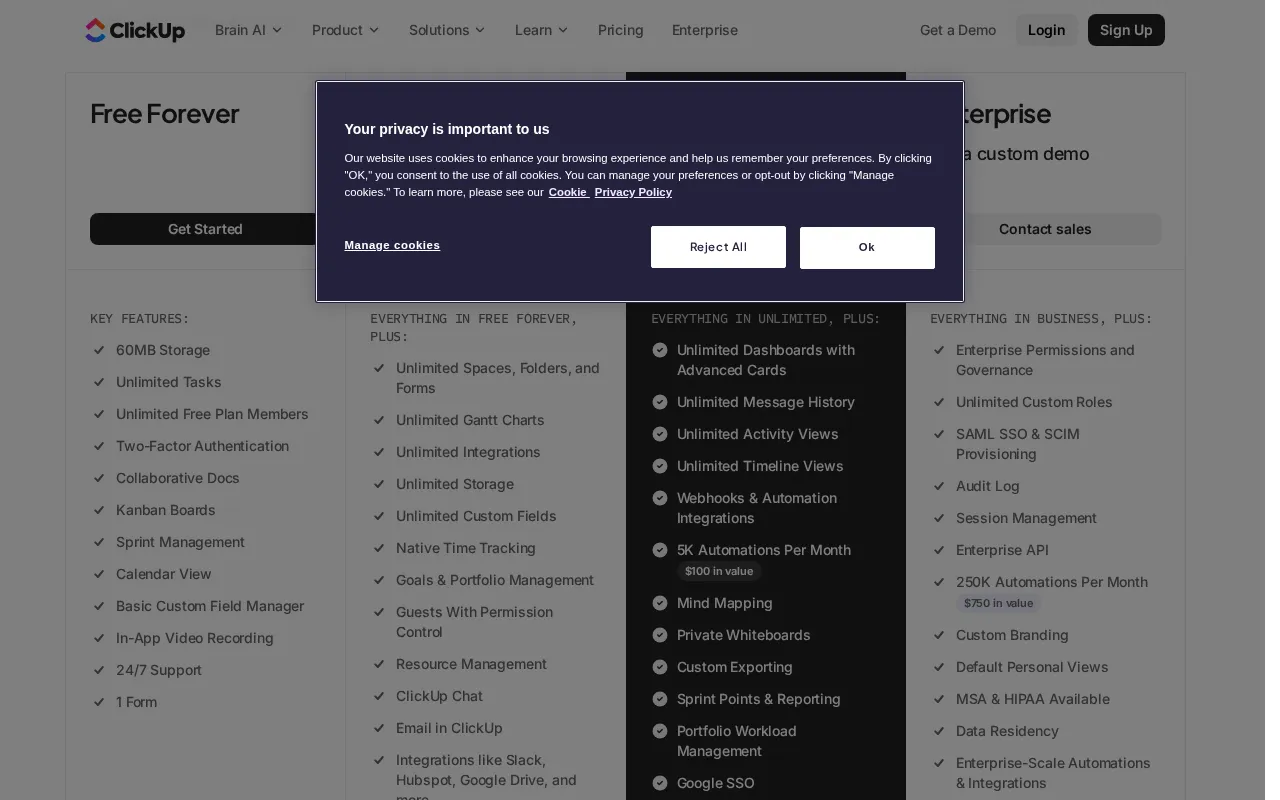Click 'Sprint Points & Reporting' text
Image resolution: width=1280 pixels, height=800 pixels.
pyautogui.click(x=759, y=699)
